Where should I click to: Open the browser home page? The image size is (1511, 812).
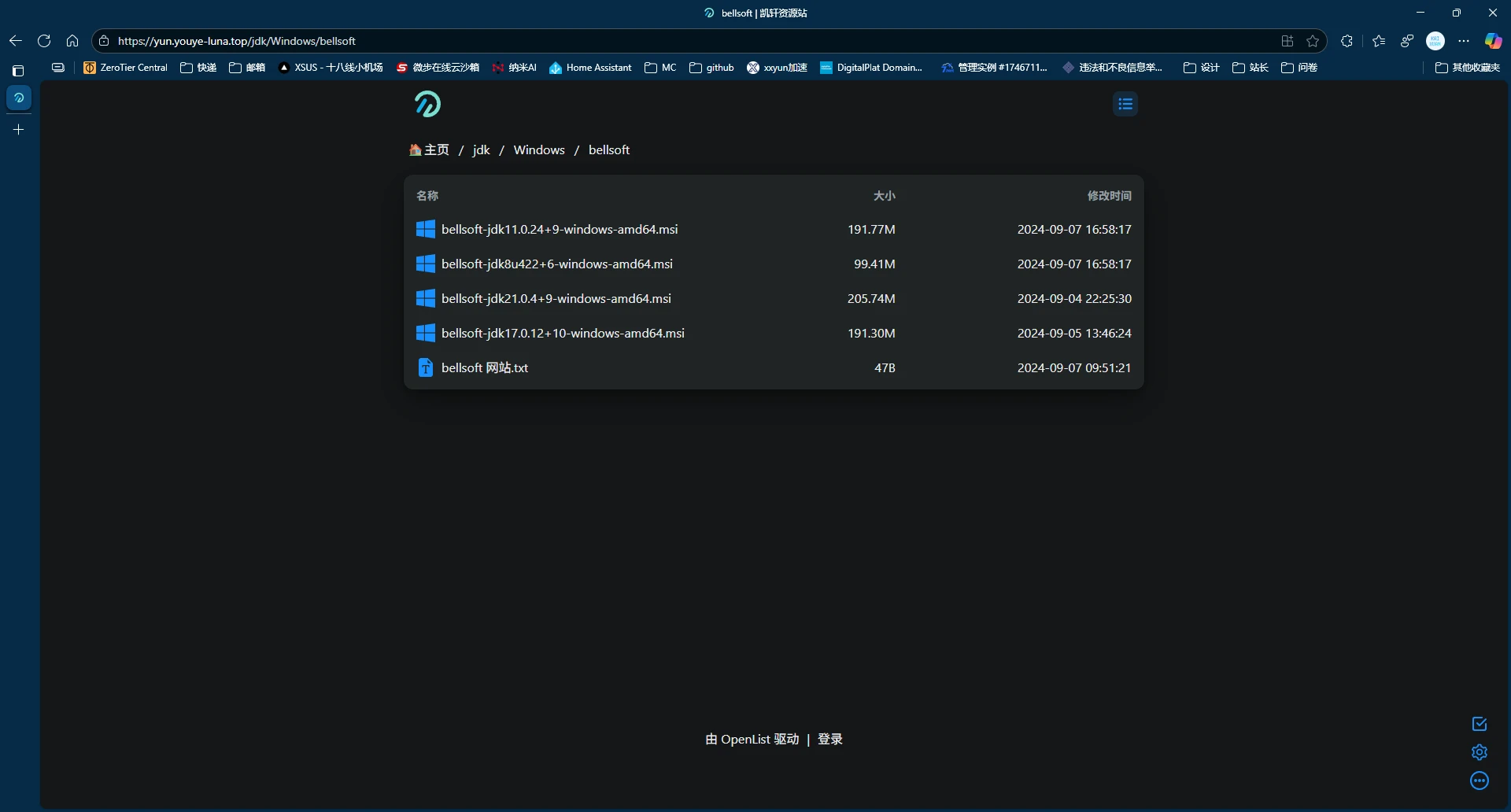pyautogui.click(x=72, y=41)
